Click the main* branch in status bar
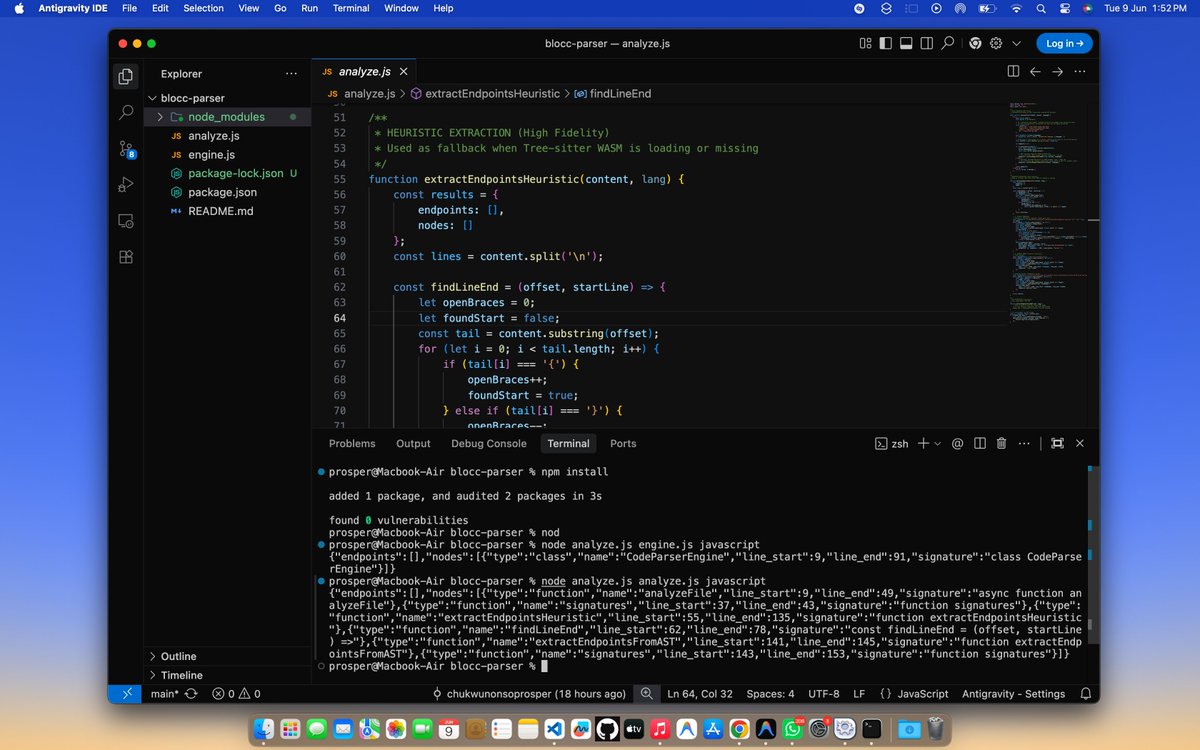This screenshot has height=750, width=1200. [x=164, y=694]
